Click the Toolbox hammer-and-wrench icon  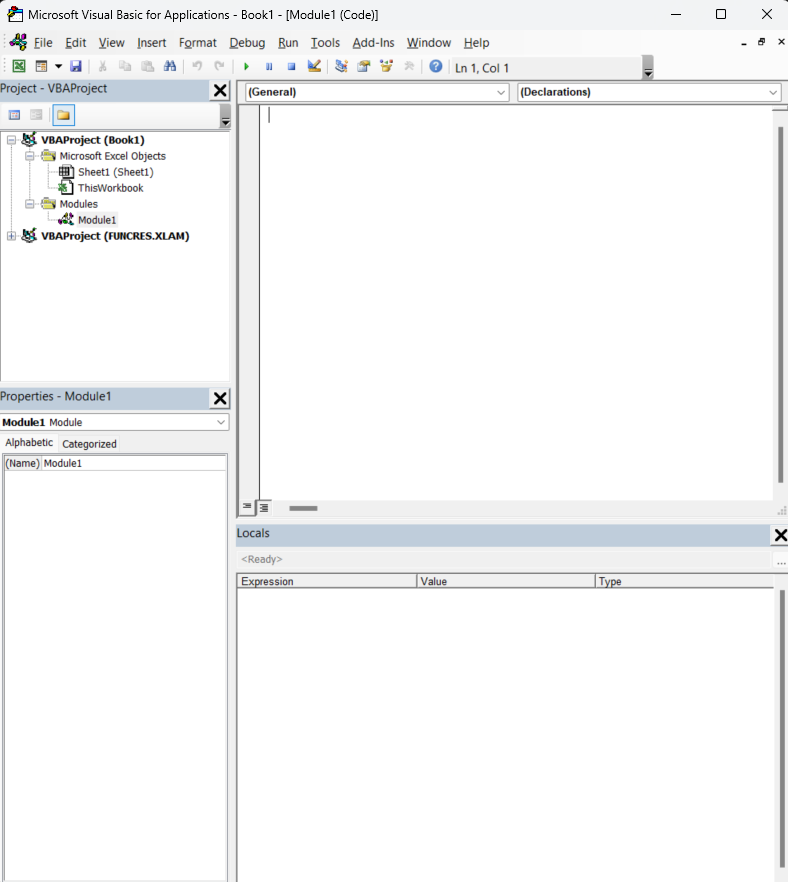point(409,66)
